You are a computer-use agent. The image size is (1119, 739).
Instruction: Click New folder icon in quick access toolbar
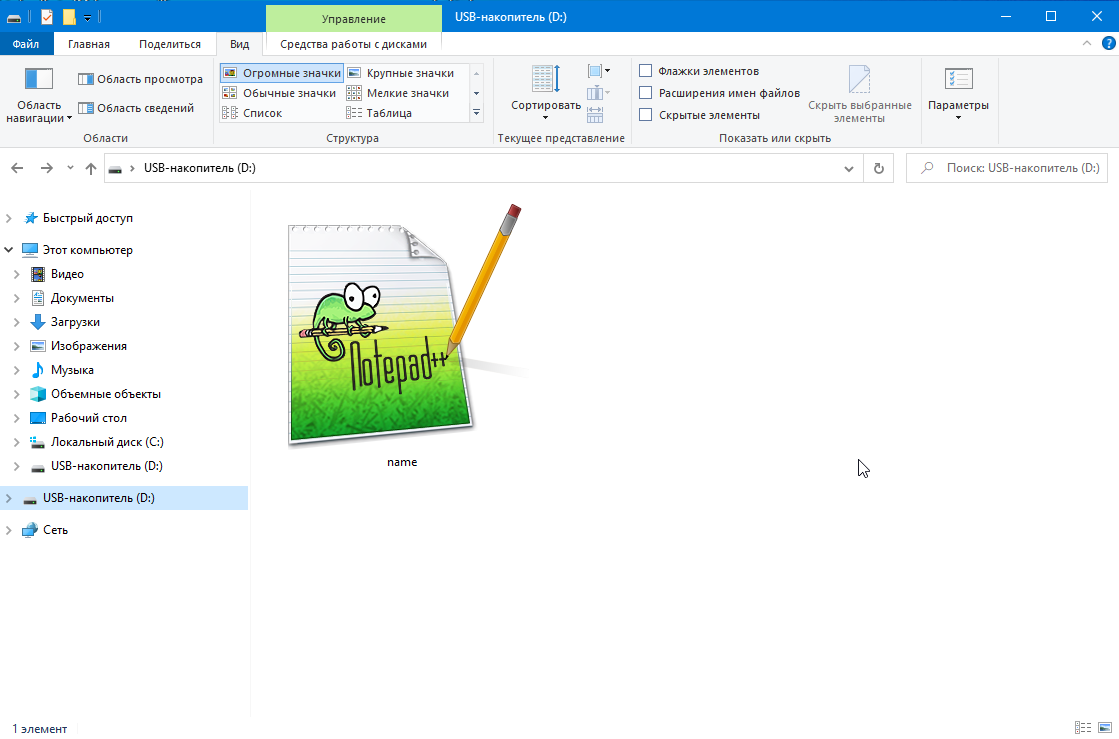pos(69,16)
